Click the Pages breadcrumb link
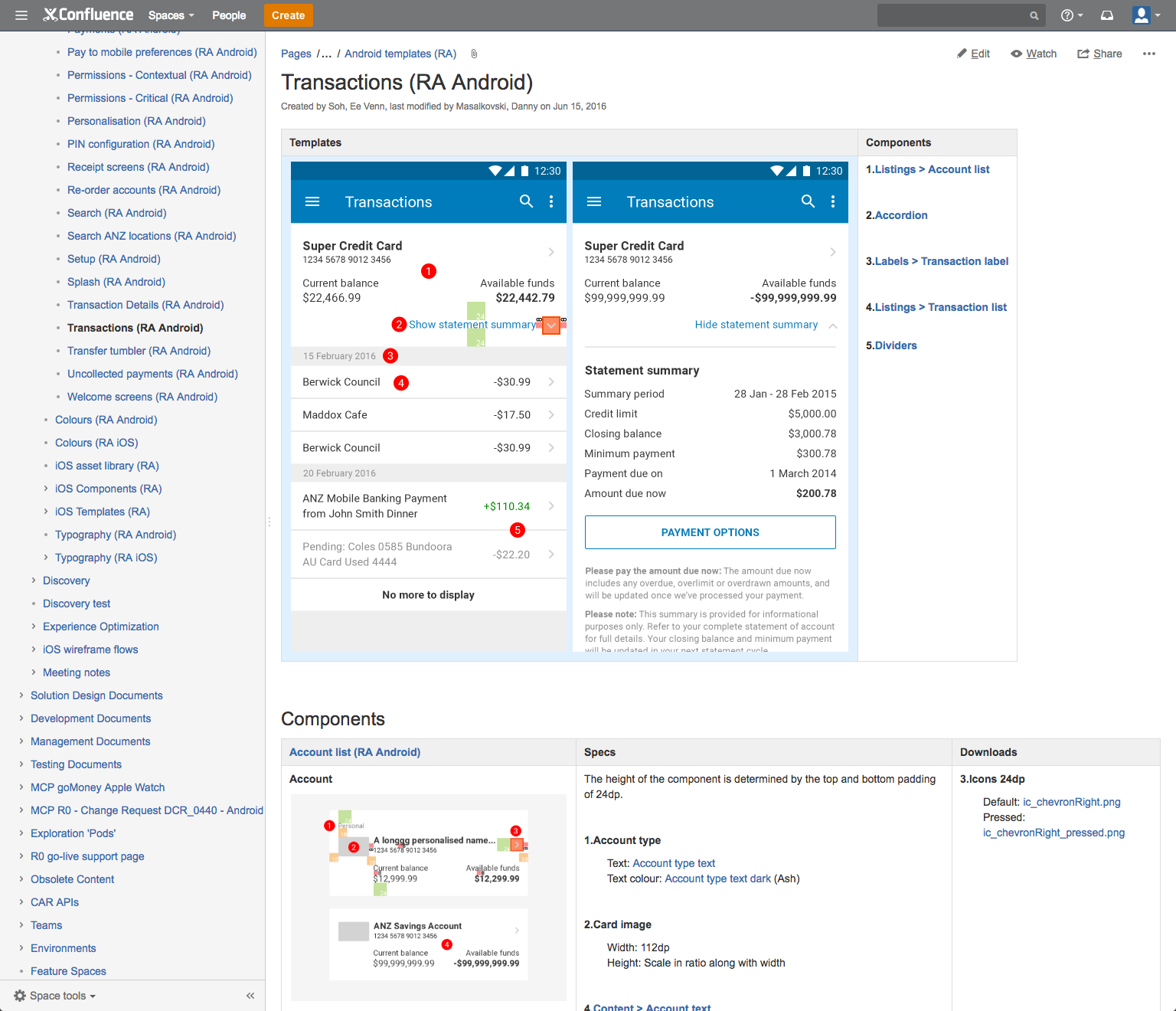The height and width of the screenshot is (1011, 1176). [x=296, y=54]
